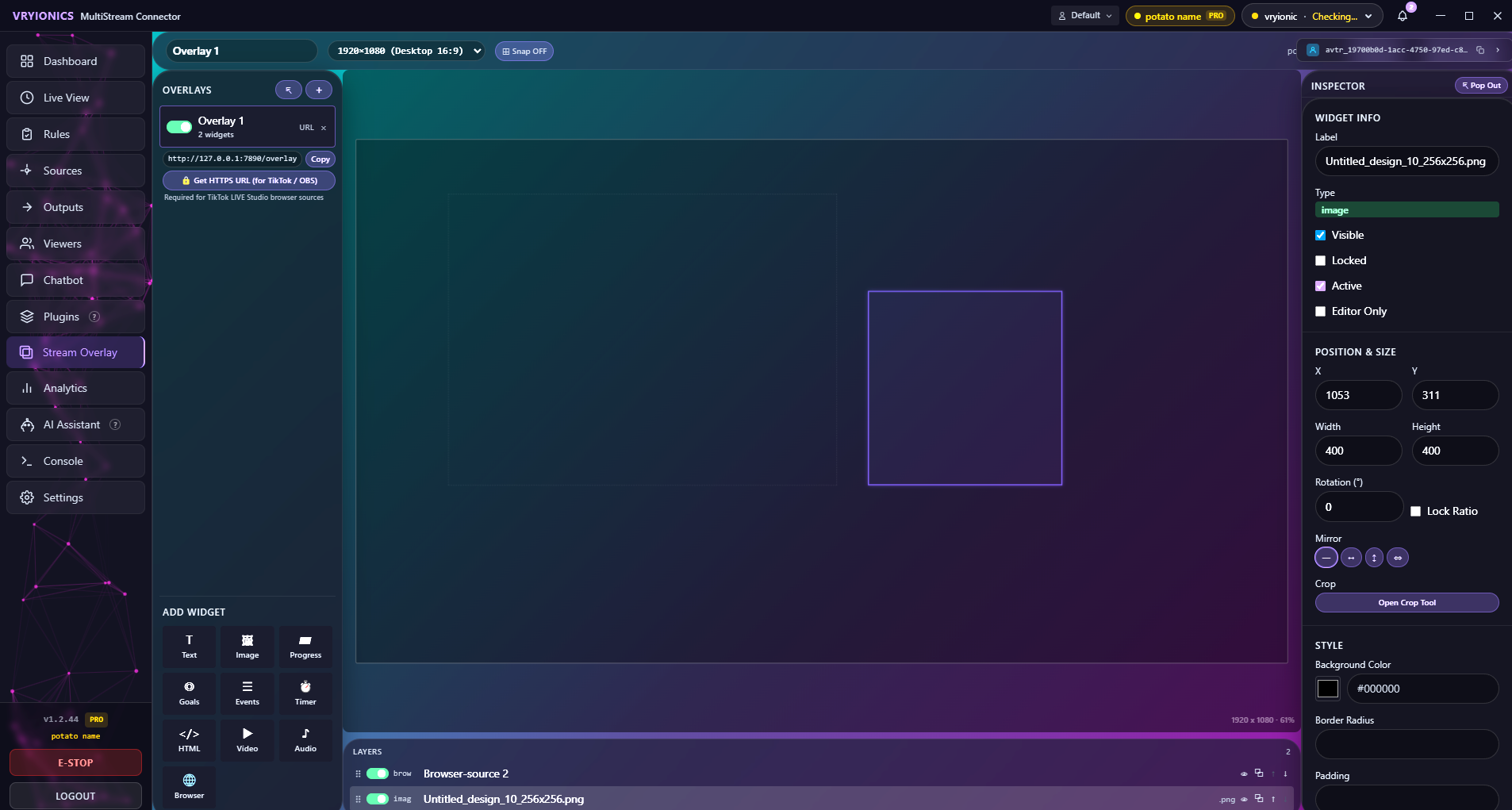Add a Progress widget

[x=305, y=647]
